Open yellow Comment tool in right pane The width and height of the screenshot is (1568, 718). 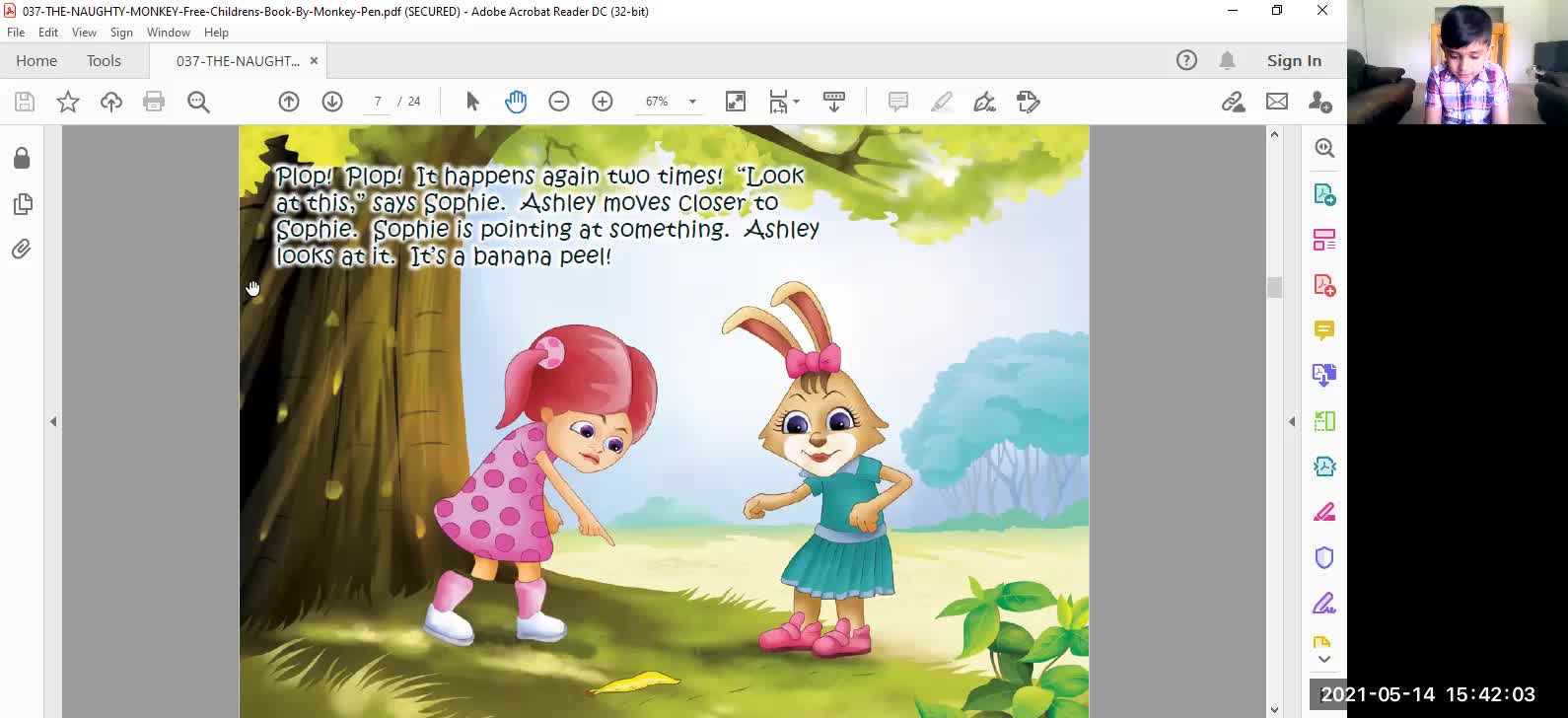1324,329
